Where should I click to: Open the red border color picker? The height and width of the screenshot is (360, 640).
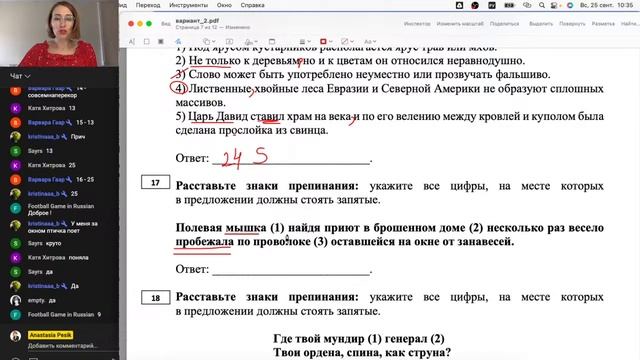[x=326, y=42]
